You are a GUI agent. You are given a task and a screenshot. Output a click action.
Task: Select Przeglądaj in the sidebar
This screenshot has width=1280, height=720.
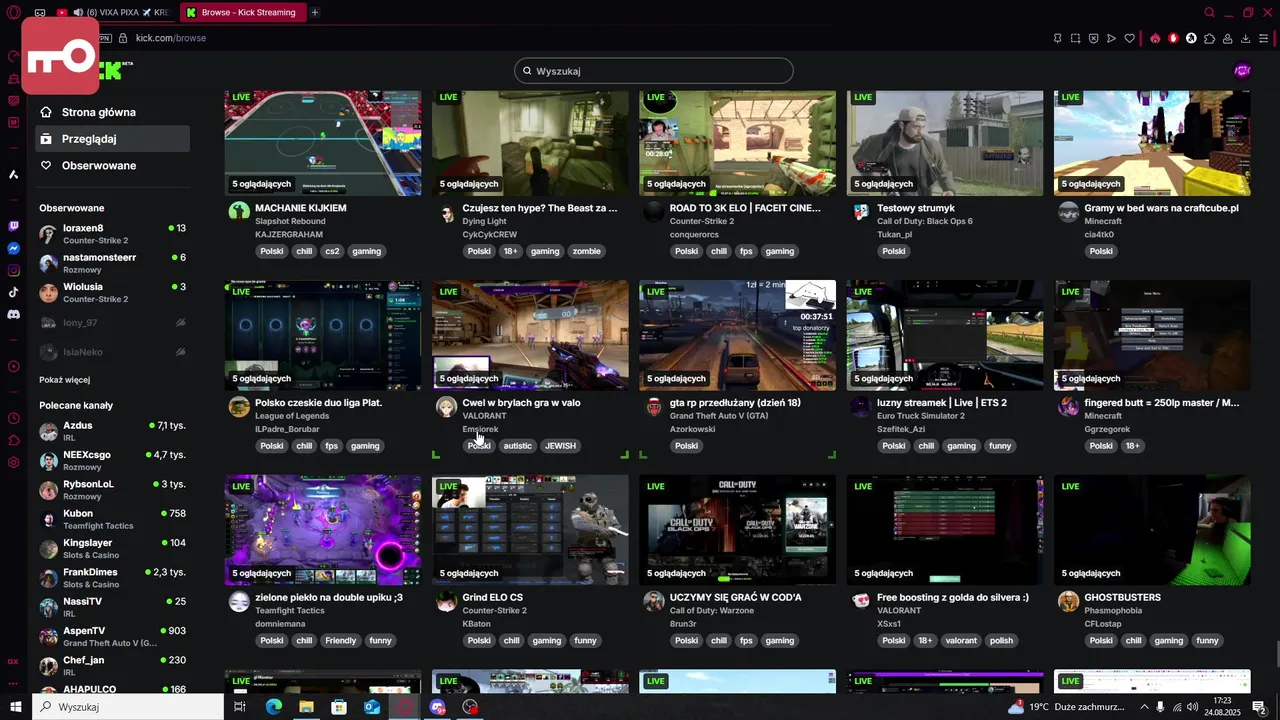click(111, 139)
